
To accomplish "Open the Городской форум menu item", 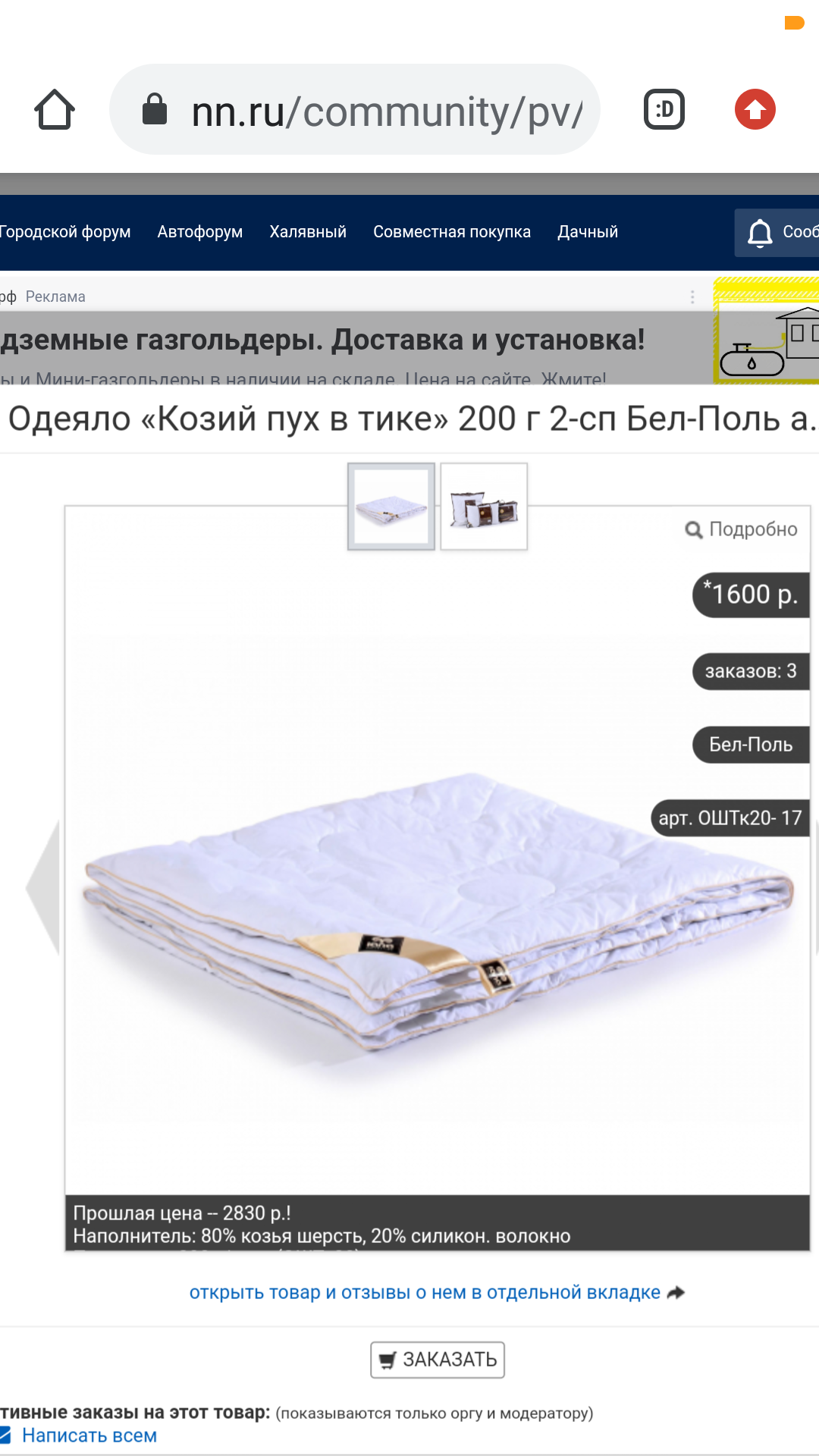I will coord(64,232).
